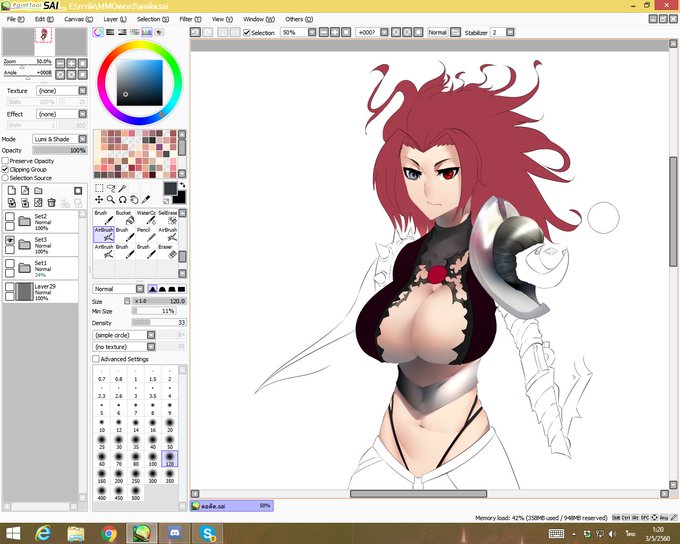Show the color wheel panel icon
680x544 pixels.
click(98, 32)
